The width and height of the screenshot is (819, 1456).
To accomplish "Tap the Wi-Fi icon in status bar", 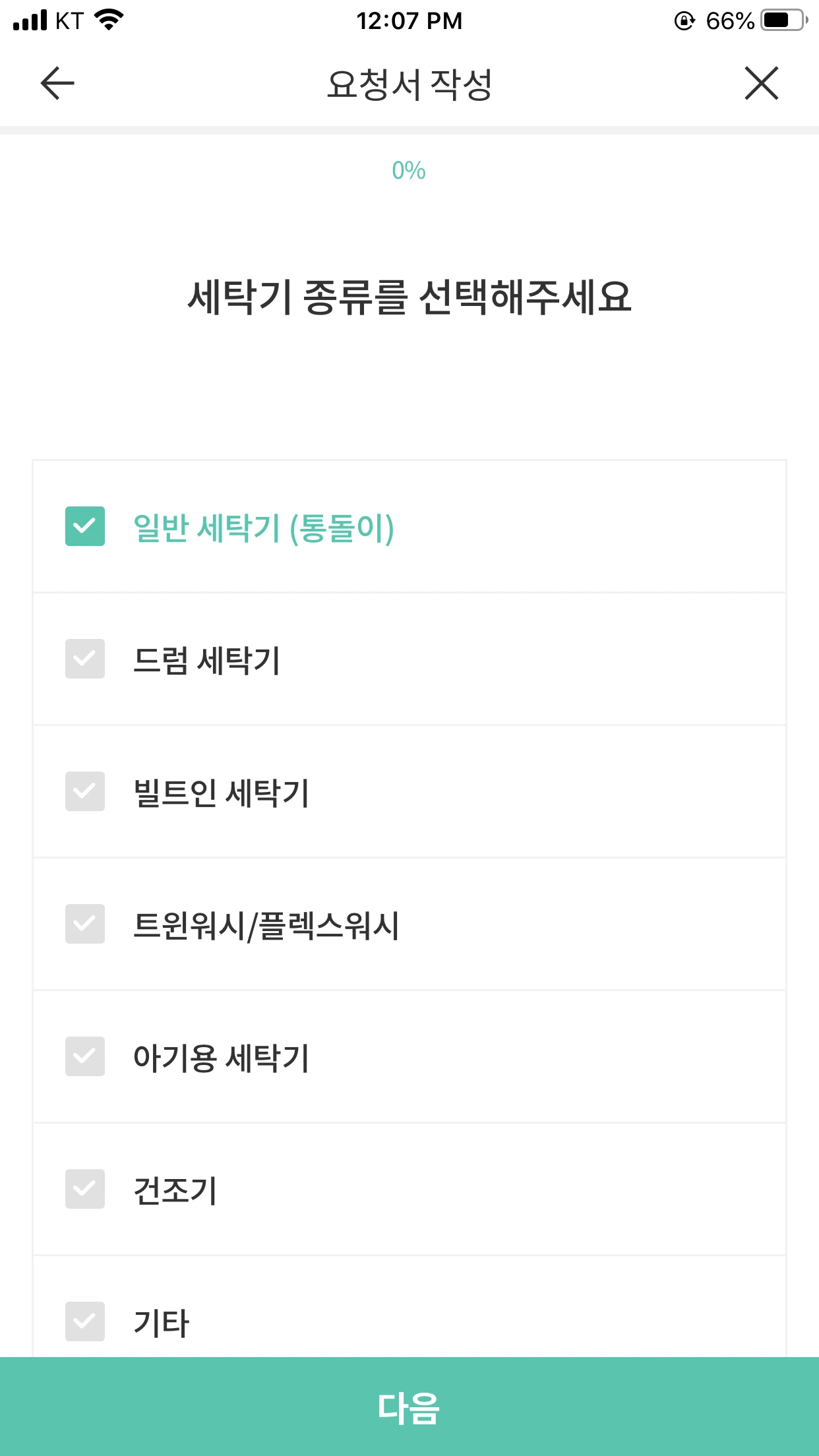I will tap(109, 20).
